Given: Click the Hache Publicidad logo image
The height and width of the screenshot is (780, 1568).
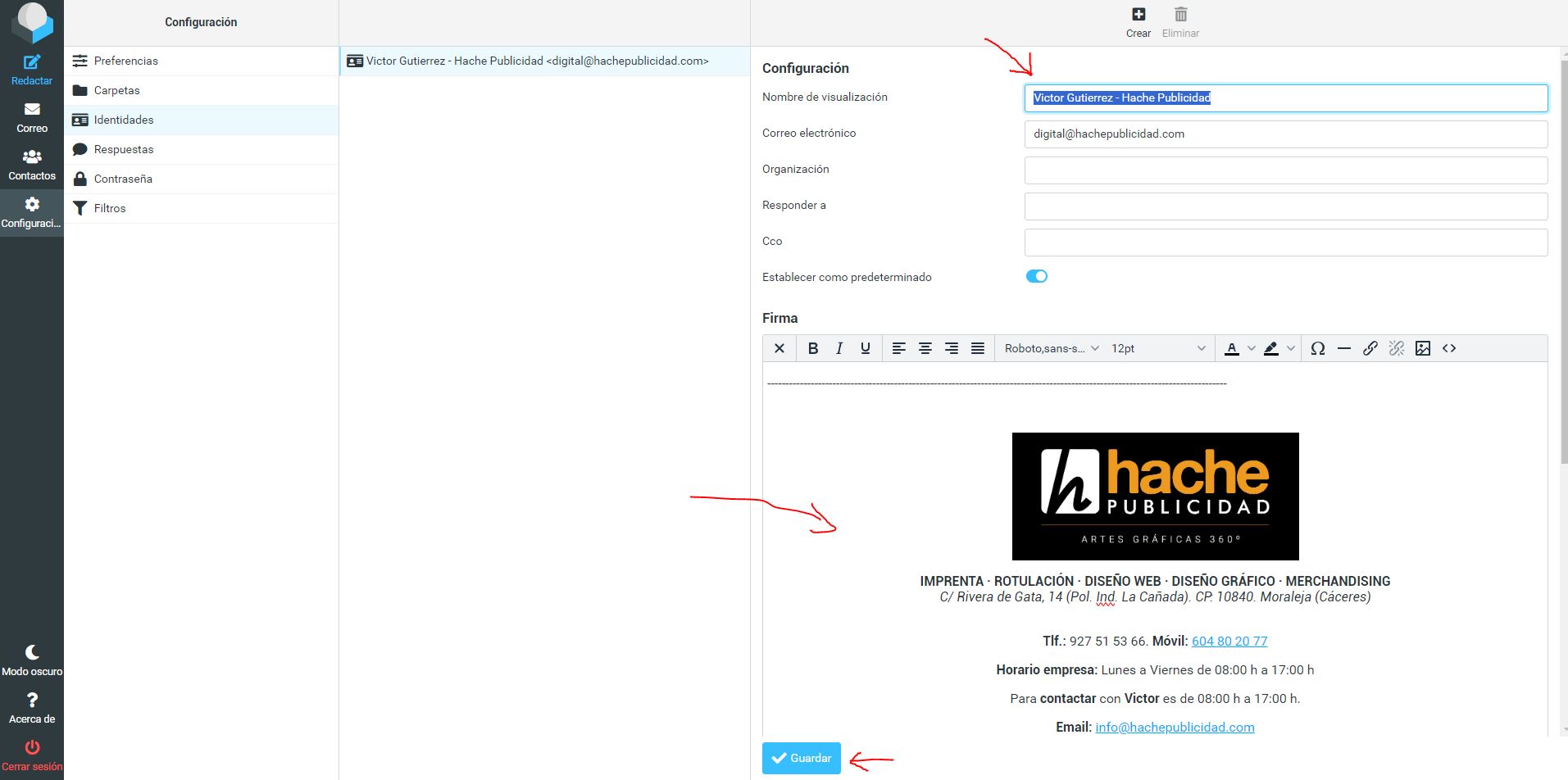Looking at the screenshot, I should click(x=1155, y=497).
